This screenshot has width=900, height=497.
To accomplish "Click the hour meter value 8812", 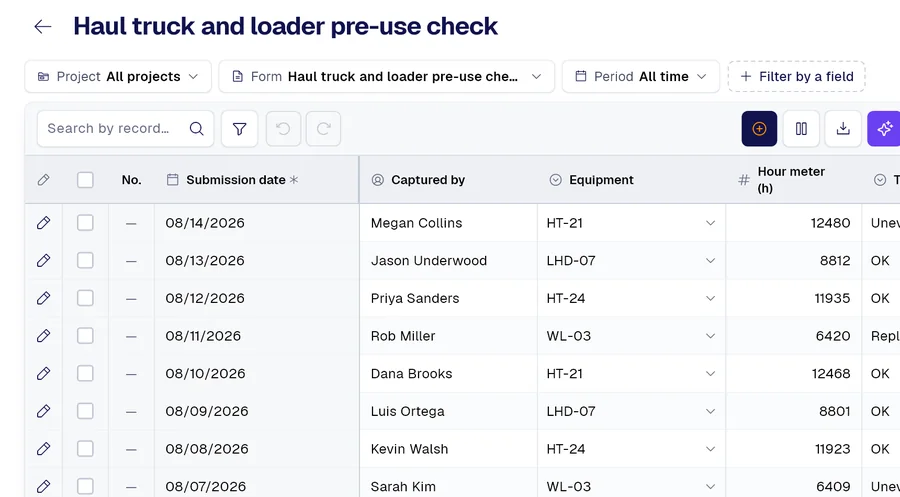I will pos(835,261).
